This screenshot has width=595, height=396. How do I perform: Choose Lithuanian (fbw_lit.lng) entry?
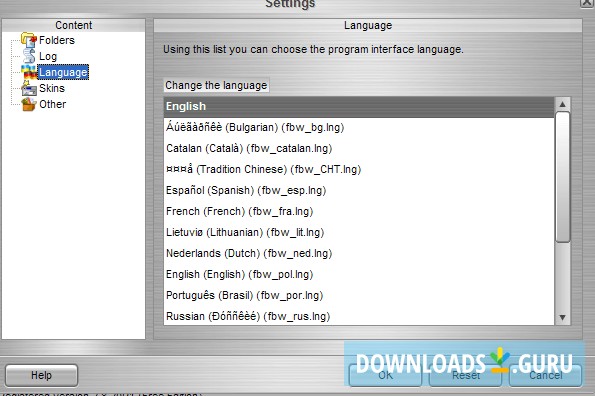coord(359,232)
